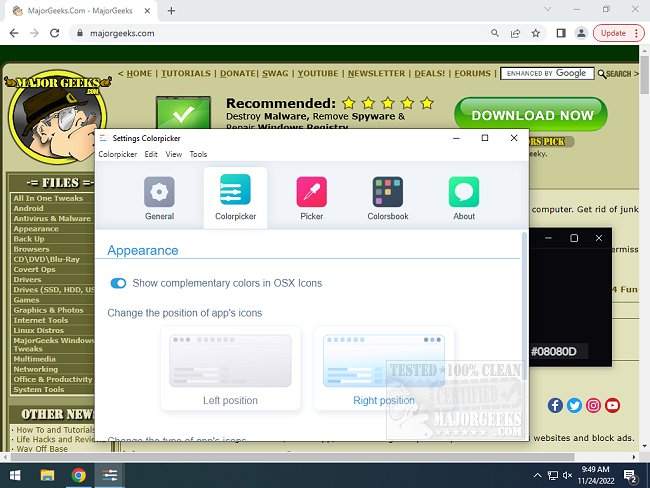Open the YOUTUBE link in site navigation
Viewport: 650px width, 488px height.
[x=318, y=73]
